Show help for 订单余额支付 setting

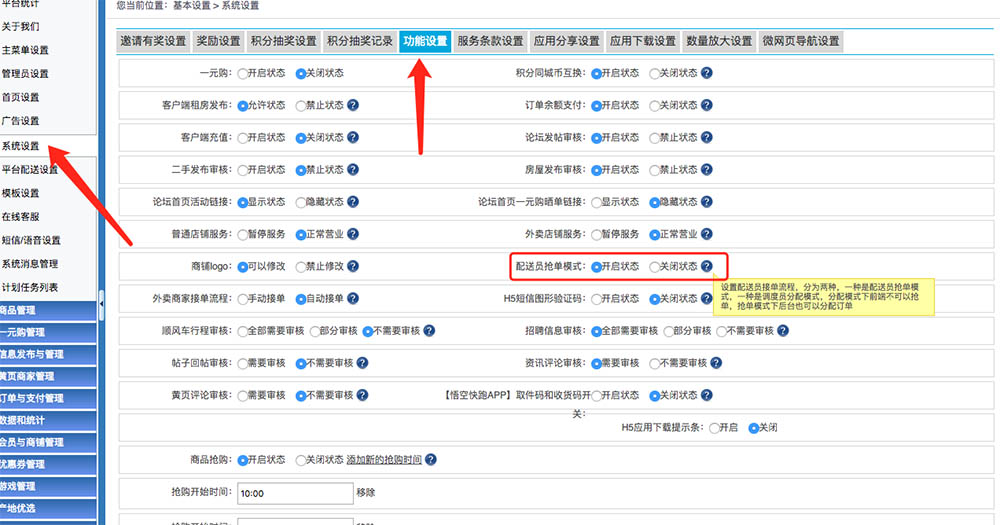[707, 105]
